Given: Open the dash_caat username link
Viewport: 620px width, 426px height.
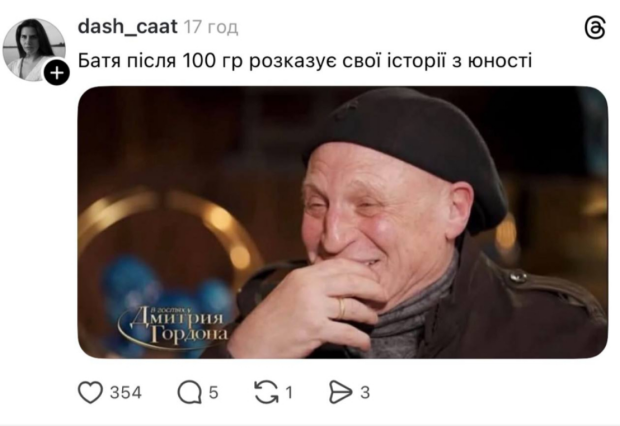Looking at the screenshot, I should 128,27.
